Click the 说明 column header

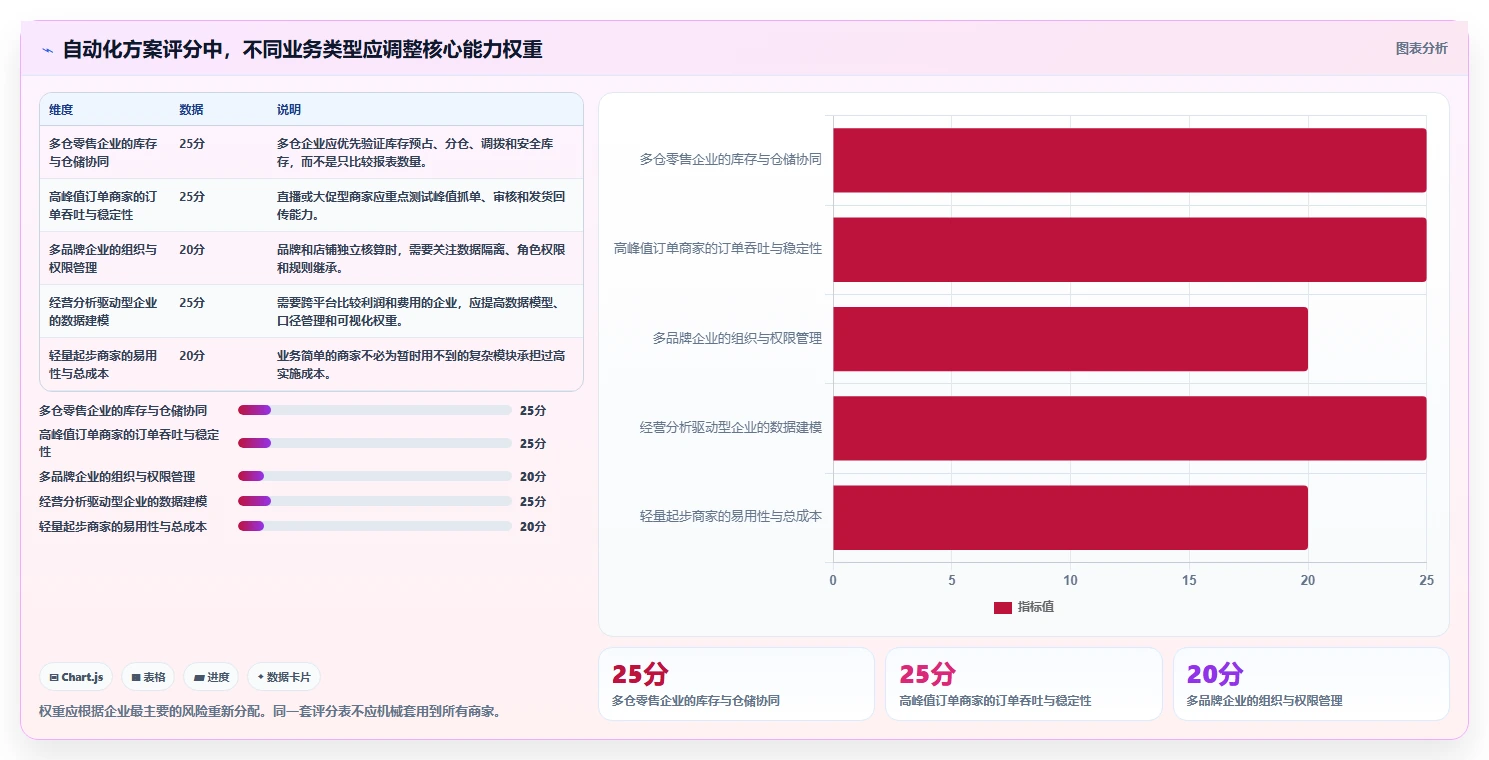(289, 110)
